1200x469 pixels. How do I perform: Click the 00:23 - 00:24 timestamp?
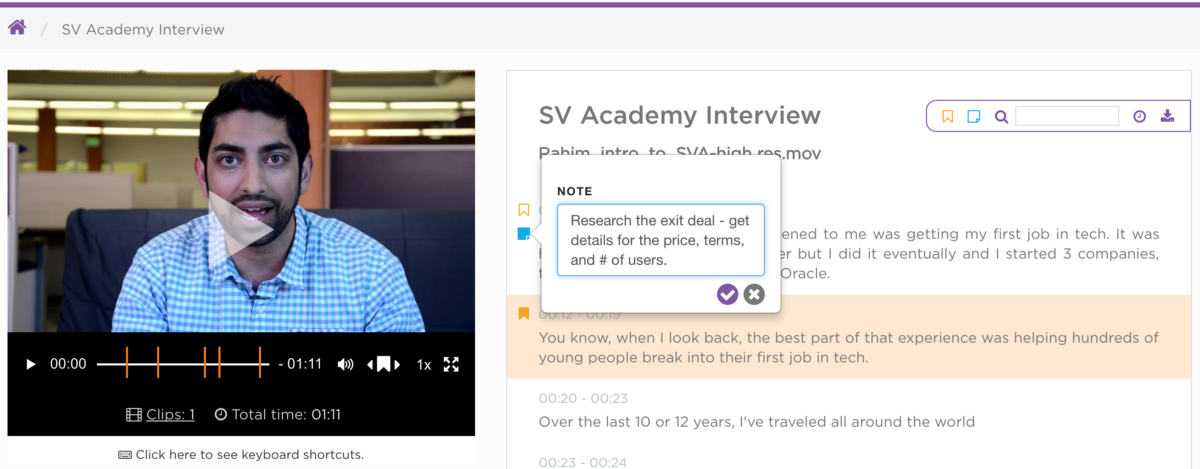click(x=583, y=462)
